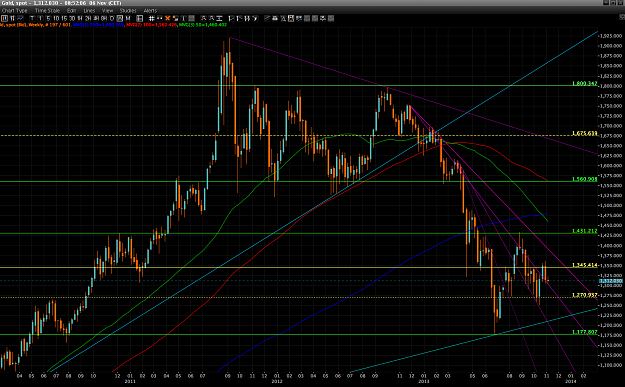Click the 2013 year label on time axis

tap(424, 381)
